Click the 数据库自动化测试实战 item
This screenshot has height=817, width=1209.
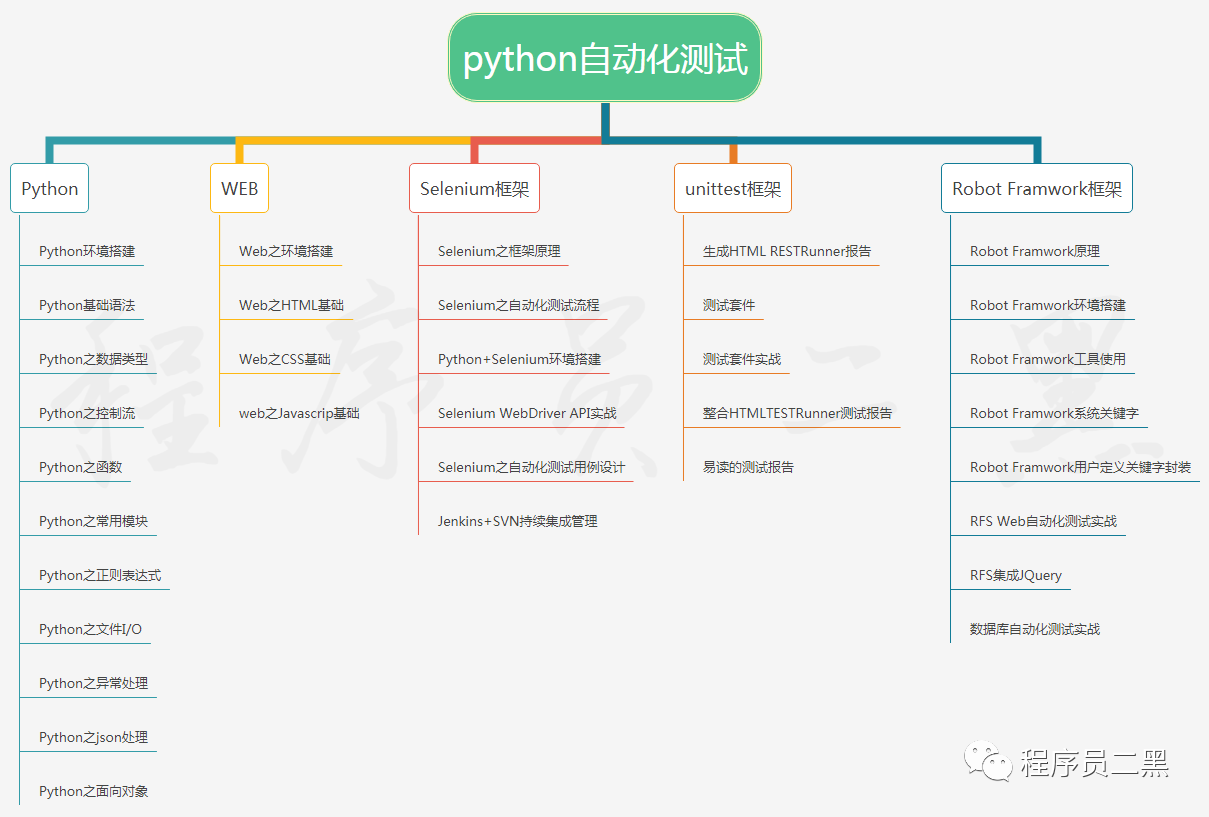[1035, 629]
